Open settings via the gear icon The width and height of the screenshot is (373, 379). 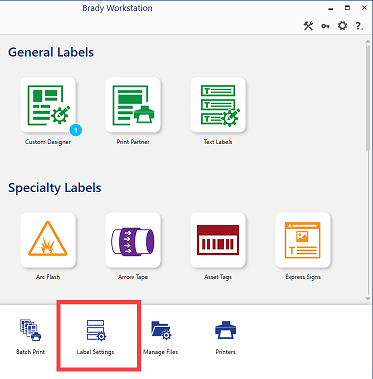click(x=342, y=26)
